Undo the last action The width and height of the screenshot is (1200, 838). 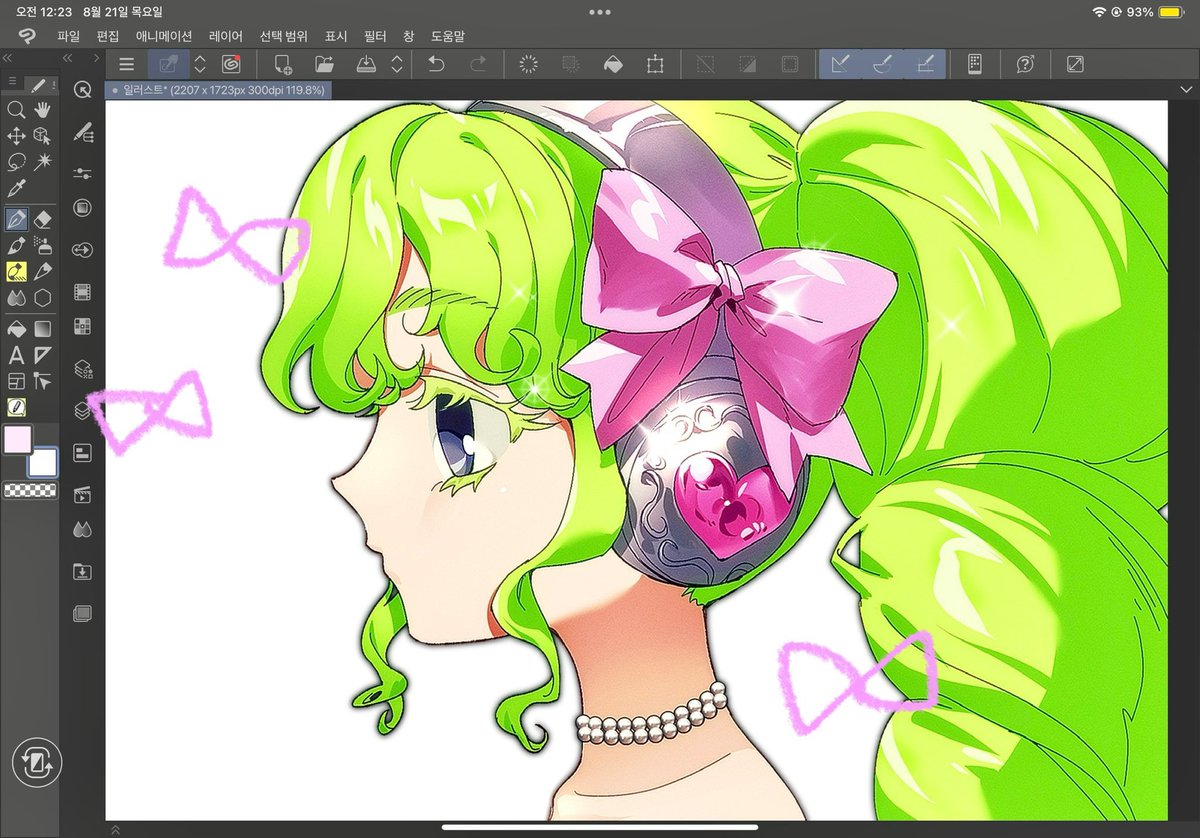click(x=436, y=64)
